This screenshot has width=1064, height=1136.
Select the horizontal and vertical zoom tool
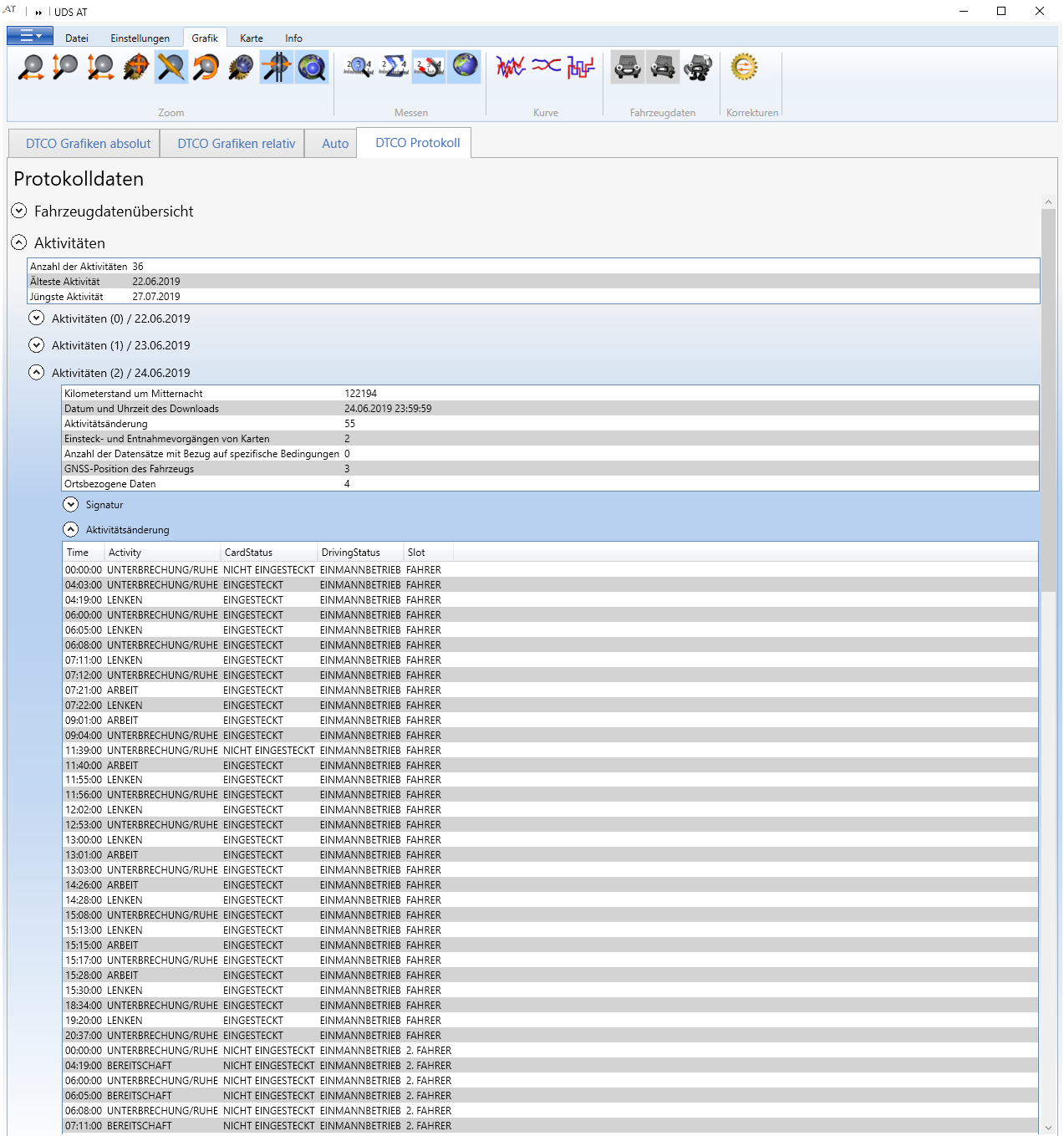coord(100,67)
